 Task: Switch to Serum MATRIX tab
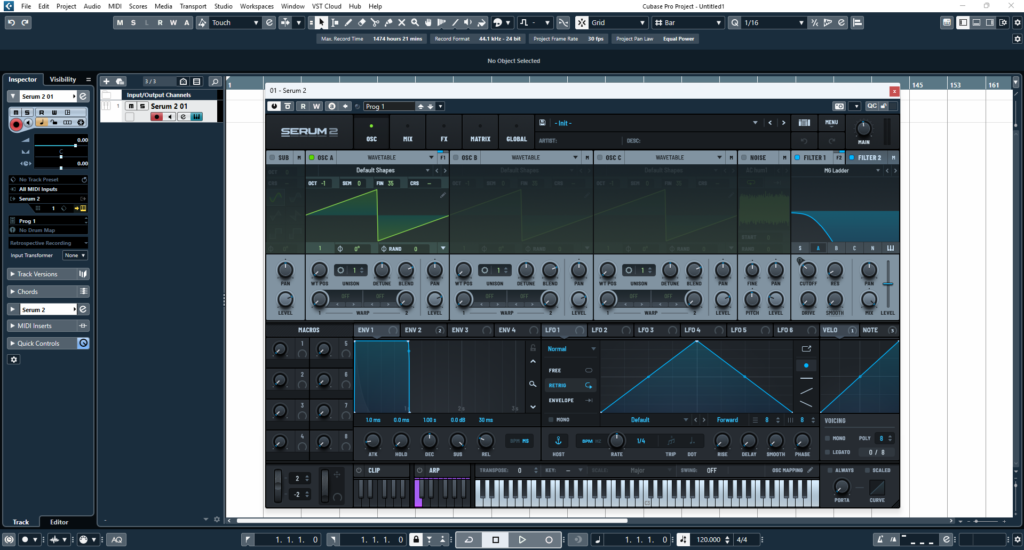point(480,132)
